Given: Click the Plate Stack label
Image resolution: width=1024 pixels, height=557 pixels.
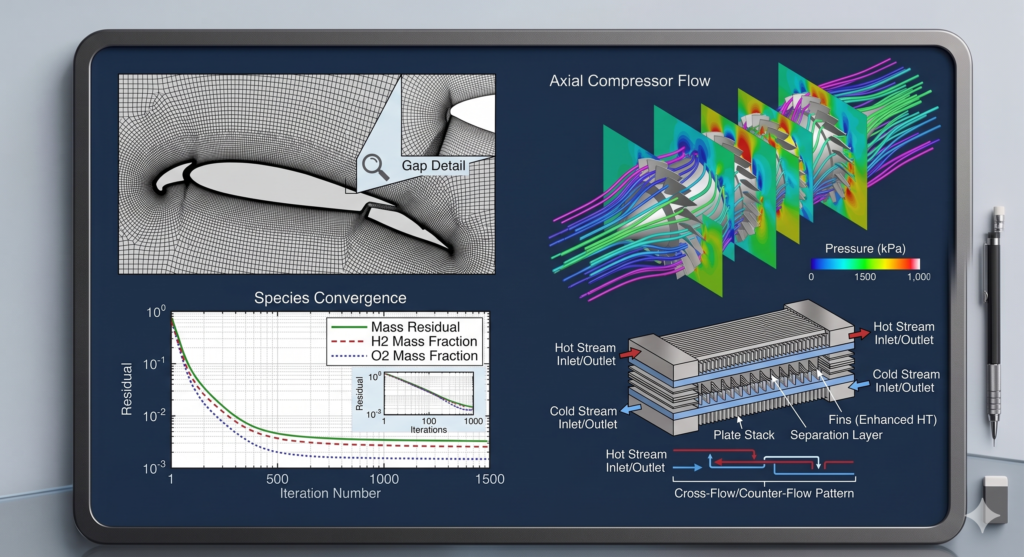Looking at the screenshot, I should click(743, 435).
